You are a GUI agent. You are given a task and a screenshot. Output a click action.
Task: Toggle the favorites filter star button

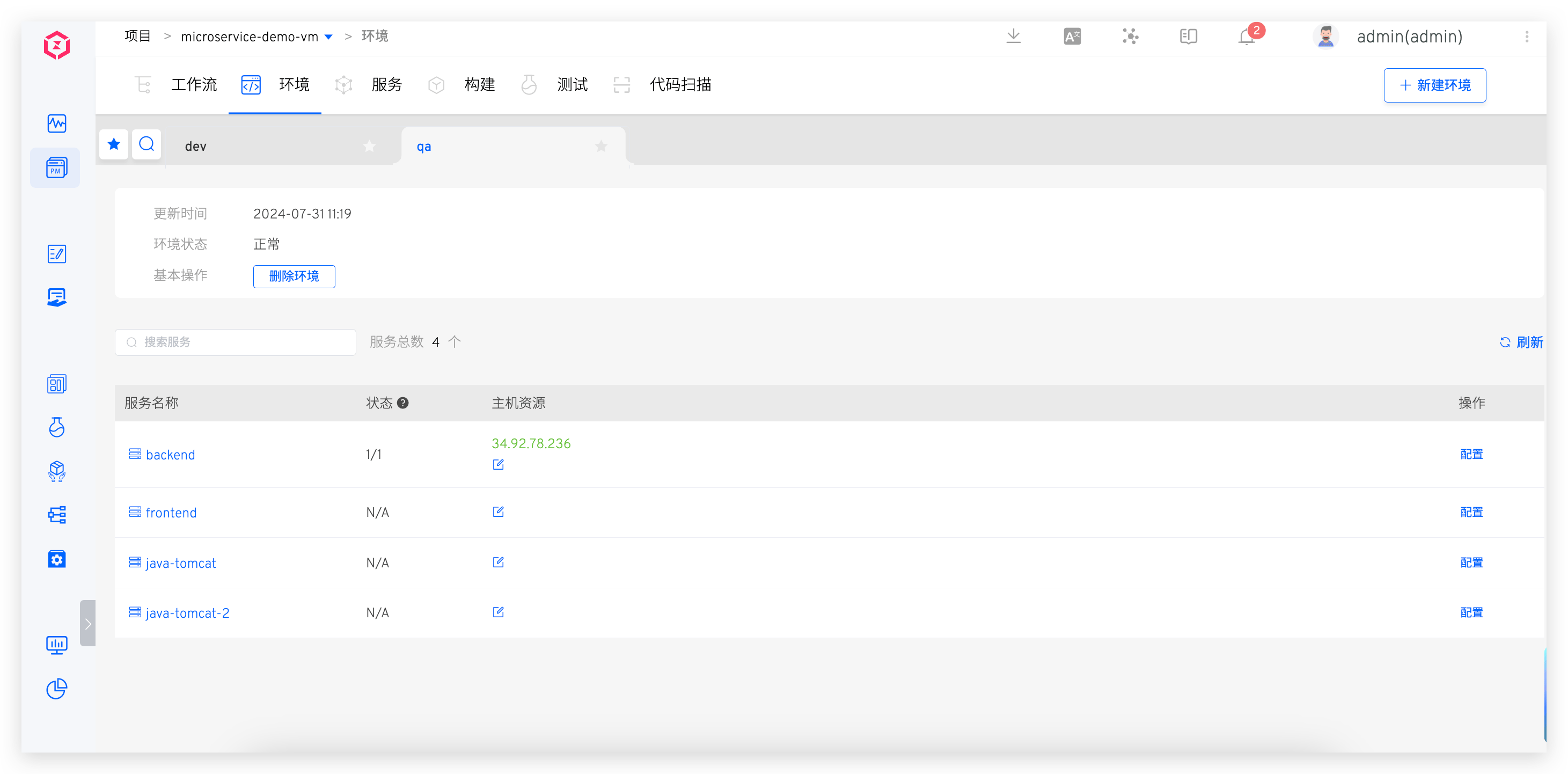pos(114,144)
